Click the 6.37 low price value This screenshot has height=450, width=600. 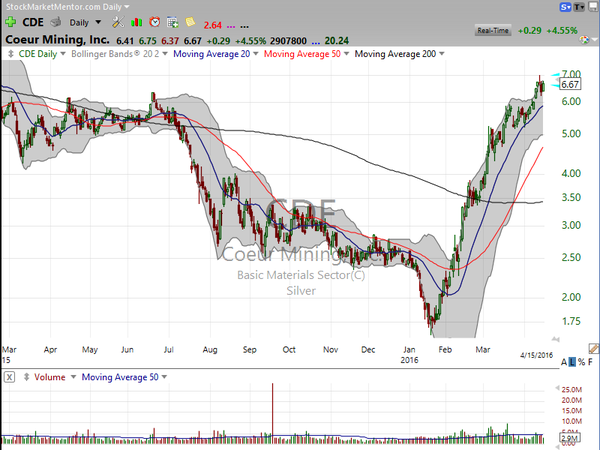[170, 41]
